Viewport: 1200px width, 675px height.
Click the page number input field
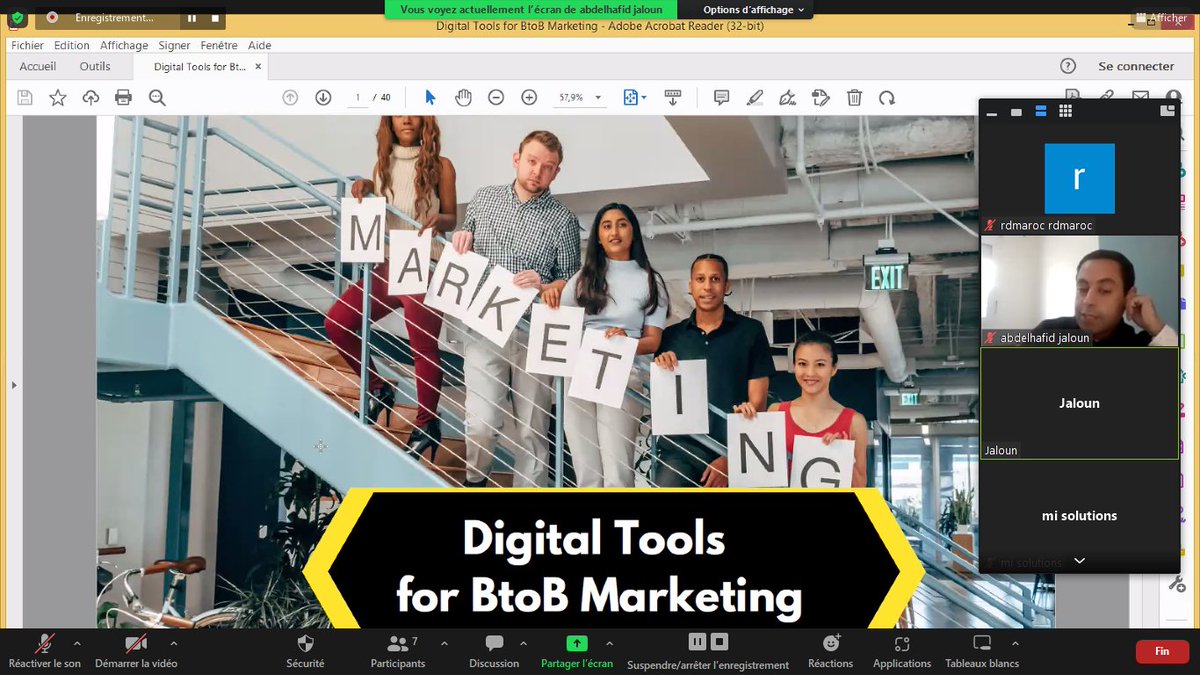click(357, 97)
